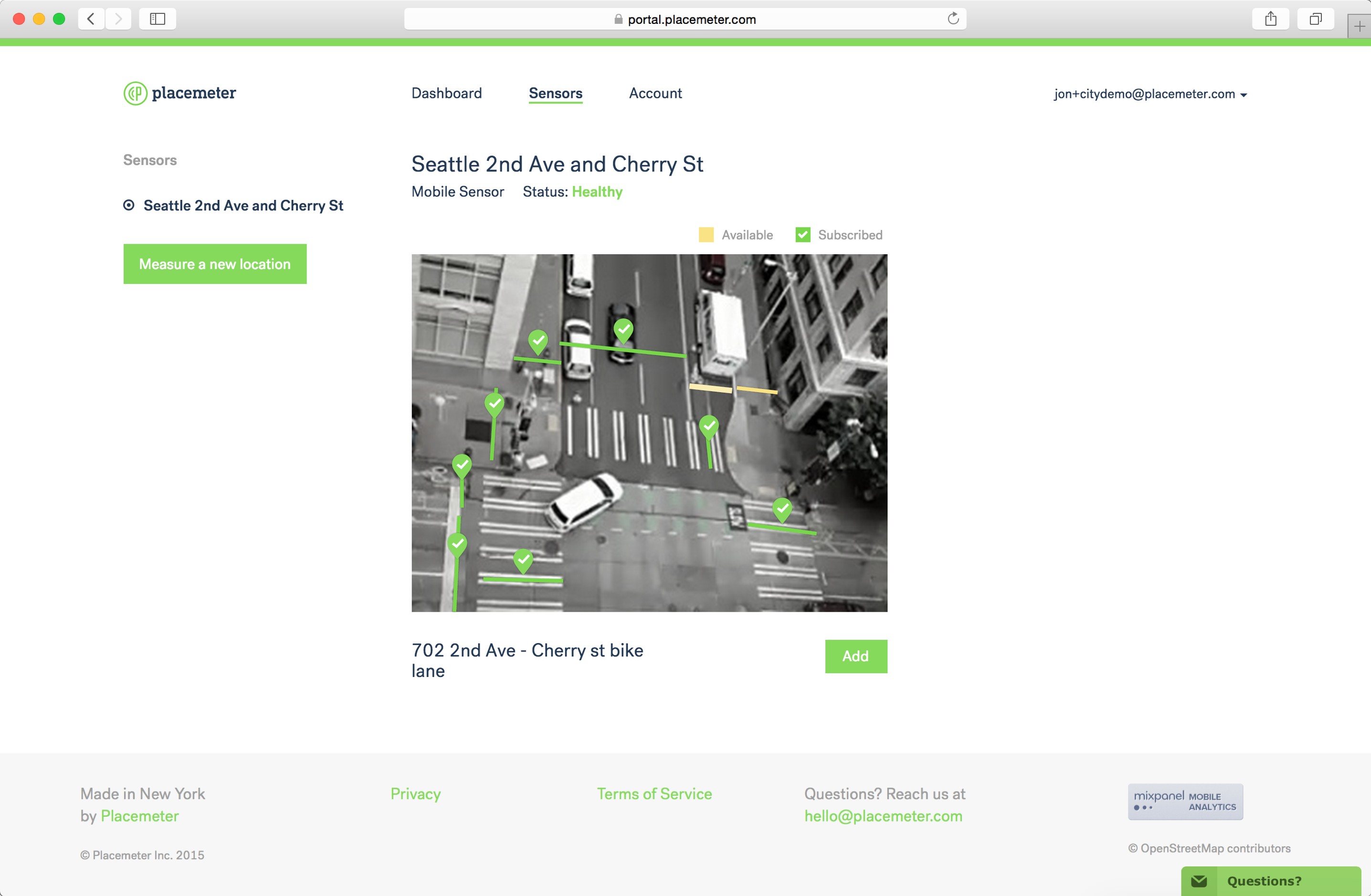Image resolution: width=1371 pixels, height=896 pixels.
Task: Click the yellow Available legend swatch
Action: click(706, 235)
